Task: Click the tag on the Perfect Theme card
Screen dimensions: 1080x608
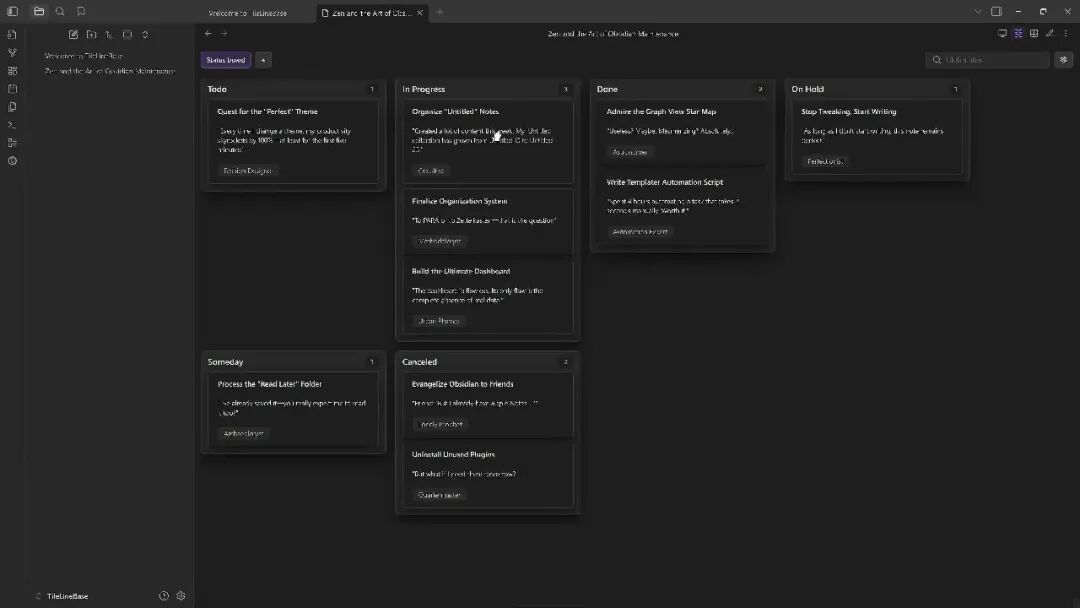Action: pos(247,171)
